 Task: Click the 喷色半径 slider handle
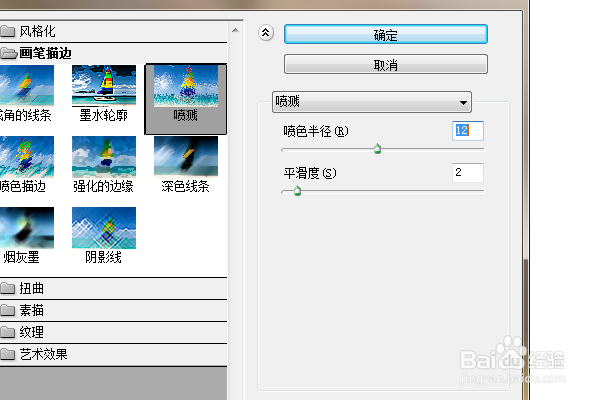(377, 149)
